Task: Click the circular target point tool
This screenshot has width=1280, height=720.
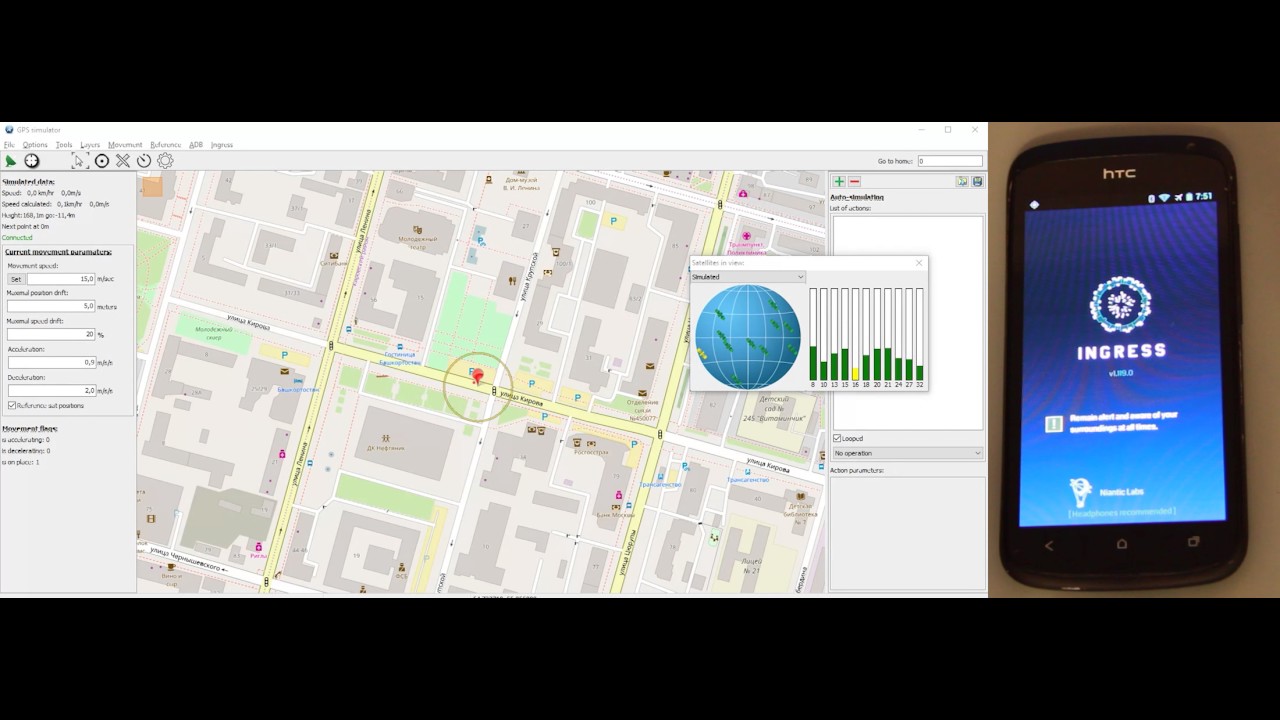Action: click(x=102, y=161)
